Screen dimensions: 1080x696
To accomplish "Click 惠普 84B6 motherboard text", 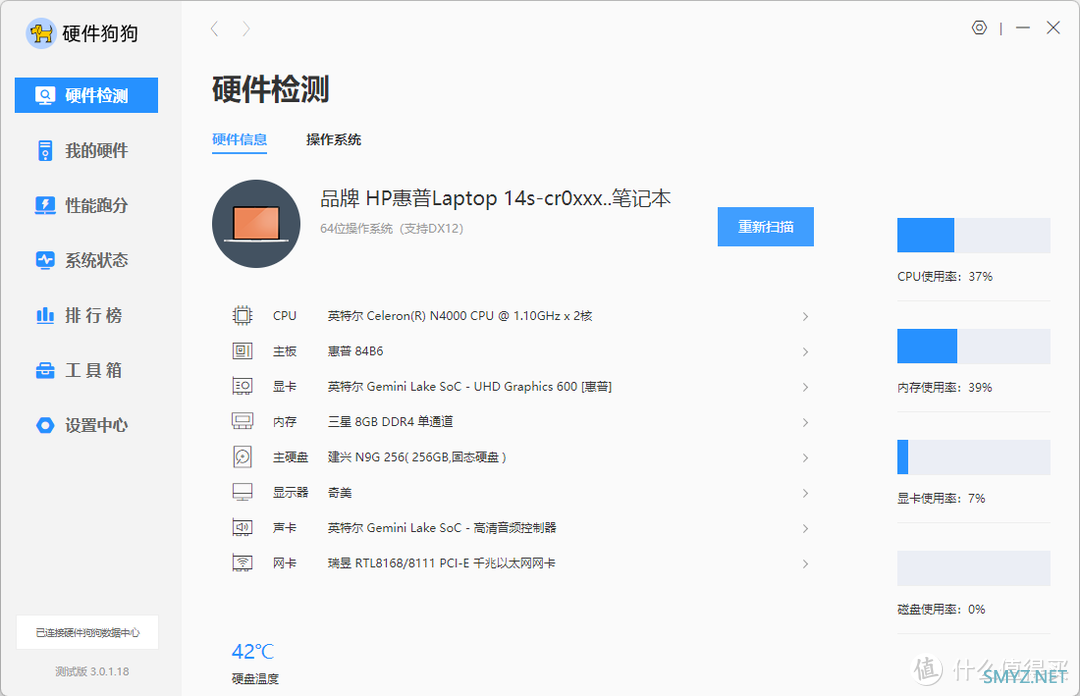I will click(x=355, y=351).
